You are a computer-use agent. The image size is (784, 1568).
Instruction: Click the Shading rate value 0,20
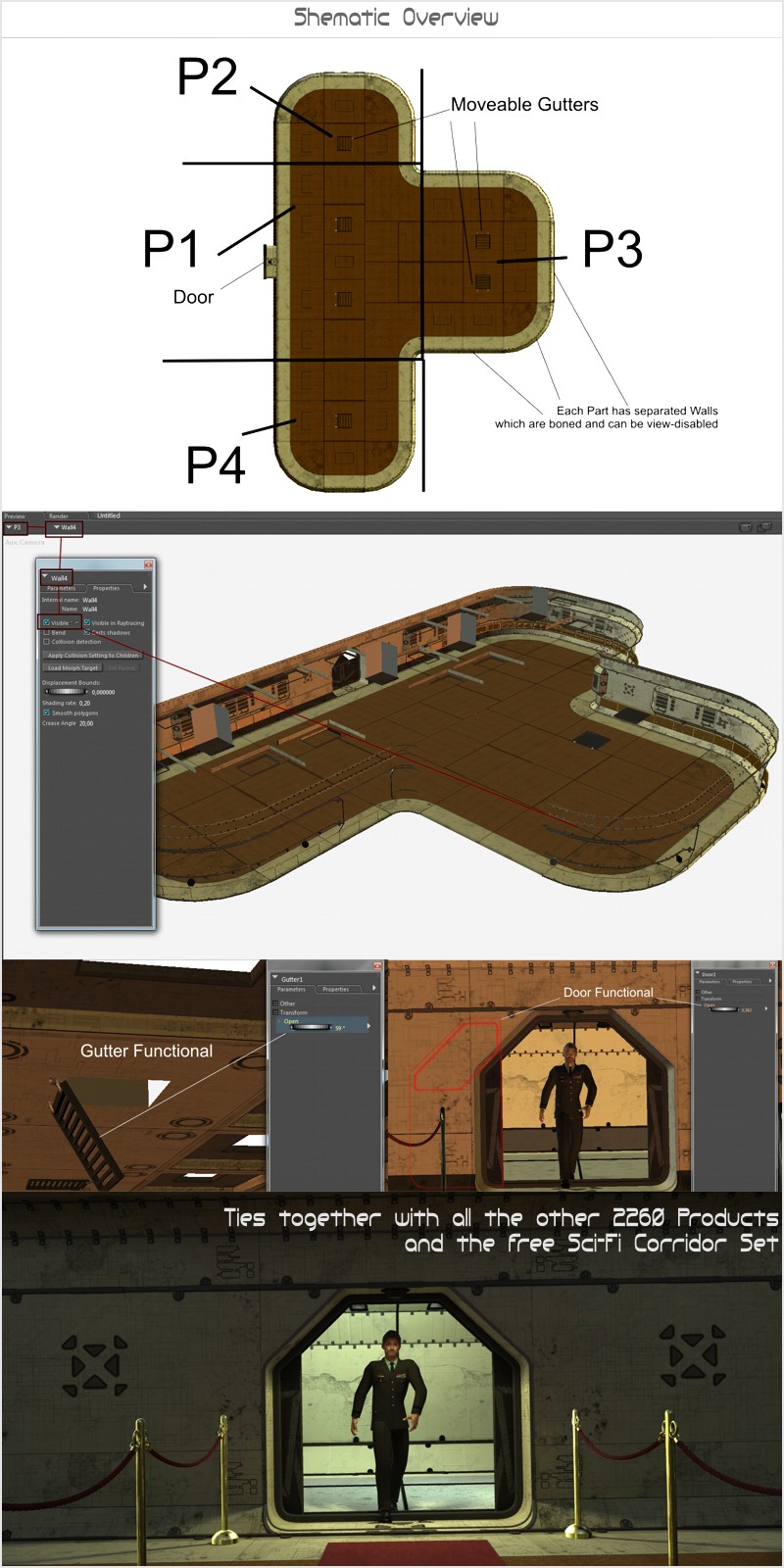(84, 703)
